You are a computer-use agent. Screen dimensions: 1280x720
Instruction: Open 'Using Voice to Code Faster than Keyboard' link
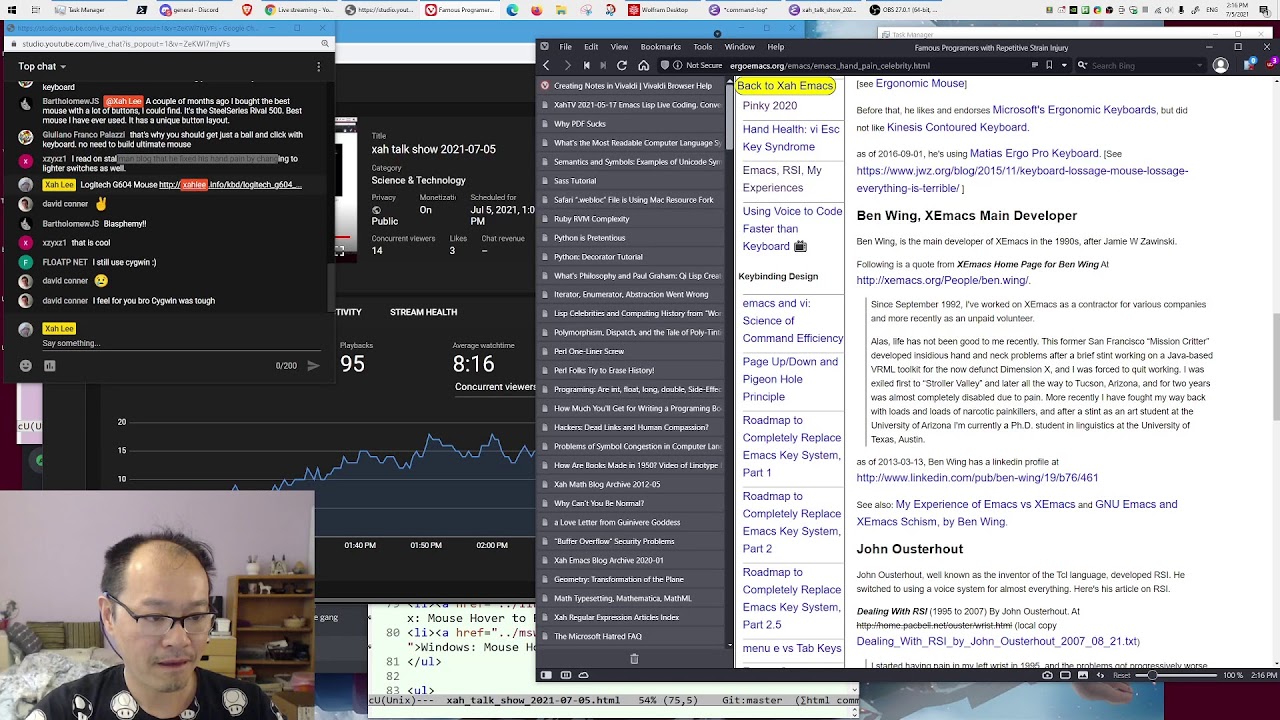pos(792,229)
